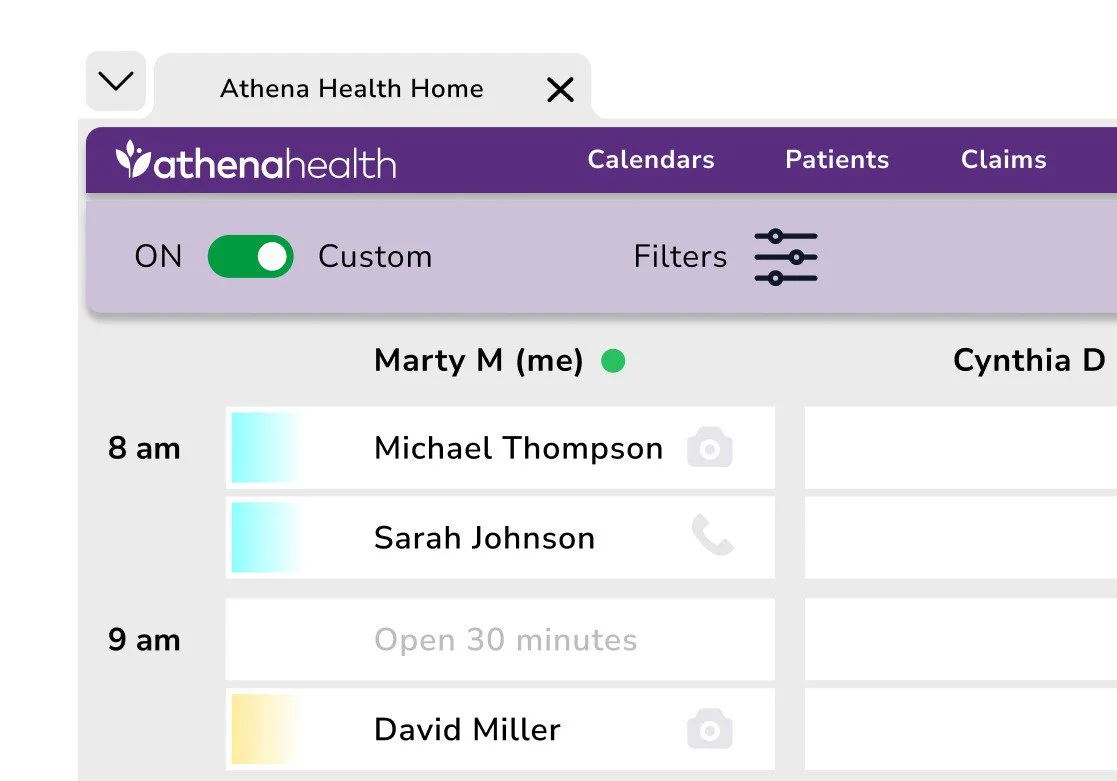Open the Calendars menu
The width and height of the screenshot is (1117, 781).
(650, 160)
